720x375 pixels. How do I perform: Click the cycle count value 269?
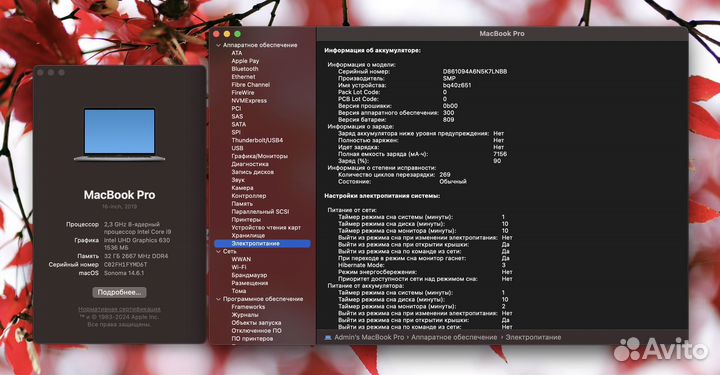(x=444, y=175)
